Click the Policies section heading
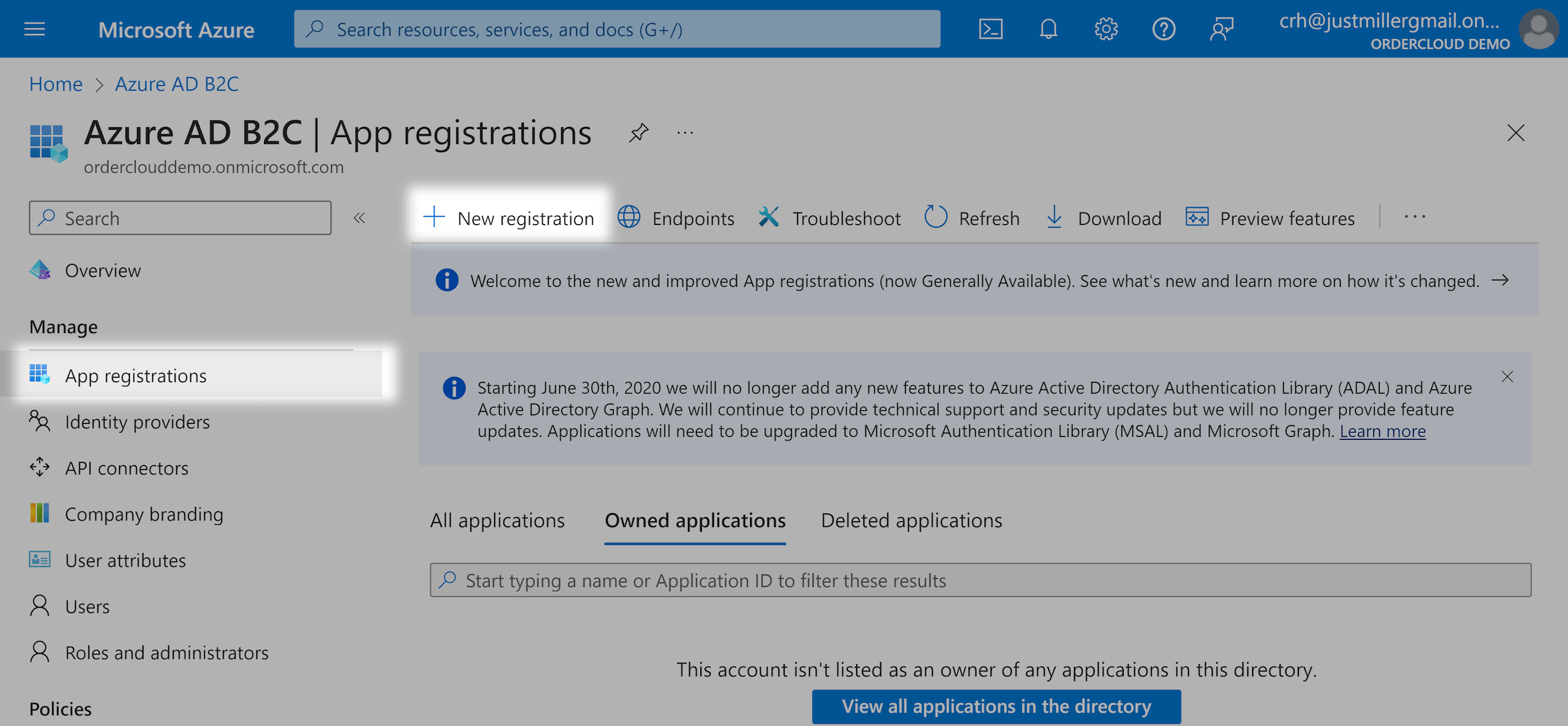The image size is (1568, 726). coord(61,709)
